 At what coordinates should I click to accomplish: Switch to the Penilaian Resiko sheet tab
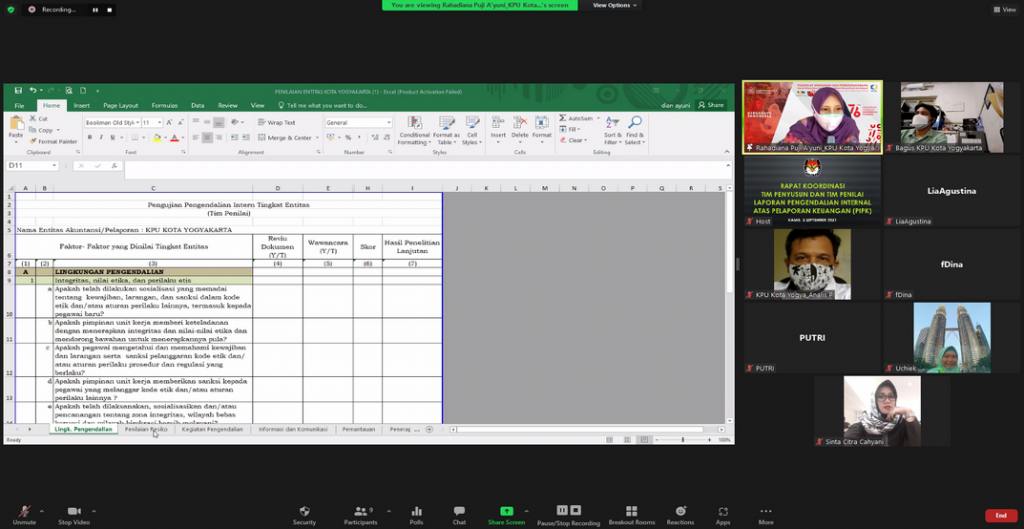pos(146,429)
